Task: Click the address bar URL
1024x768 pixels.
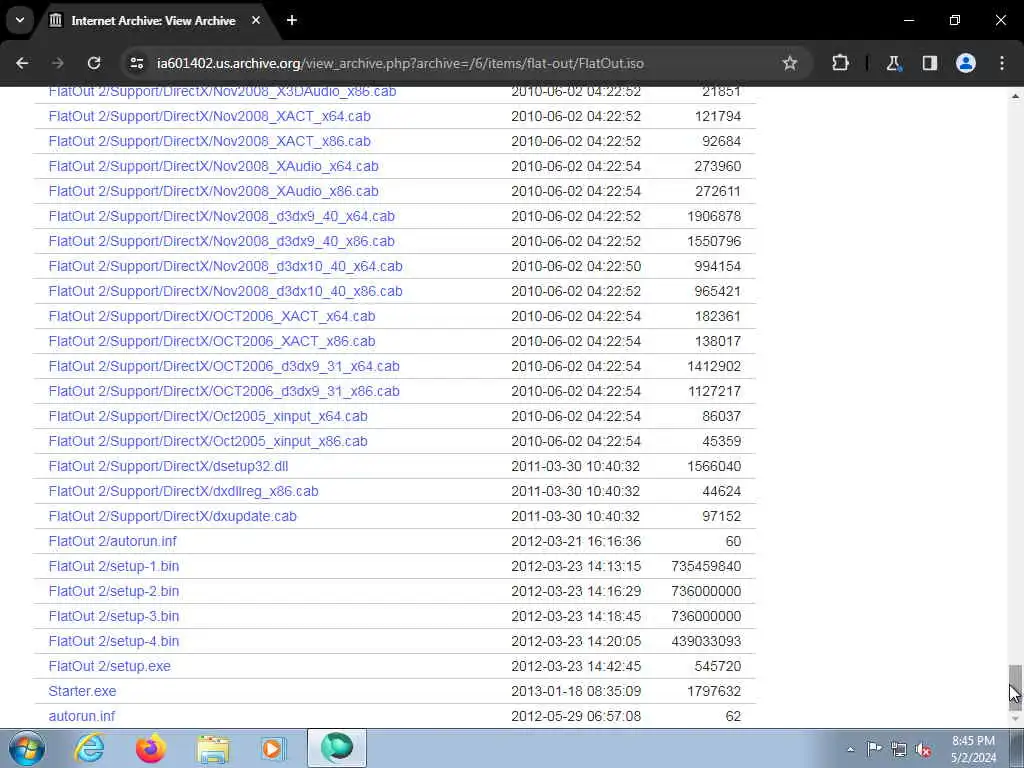Action: click(400, 63)
